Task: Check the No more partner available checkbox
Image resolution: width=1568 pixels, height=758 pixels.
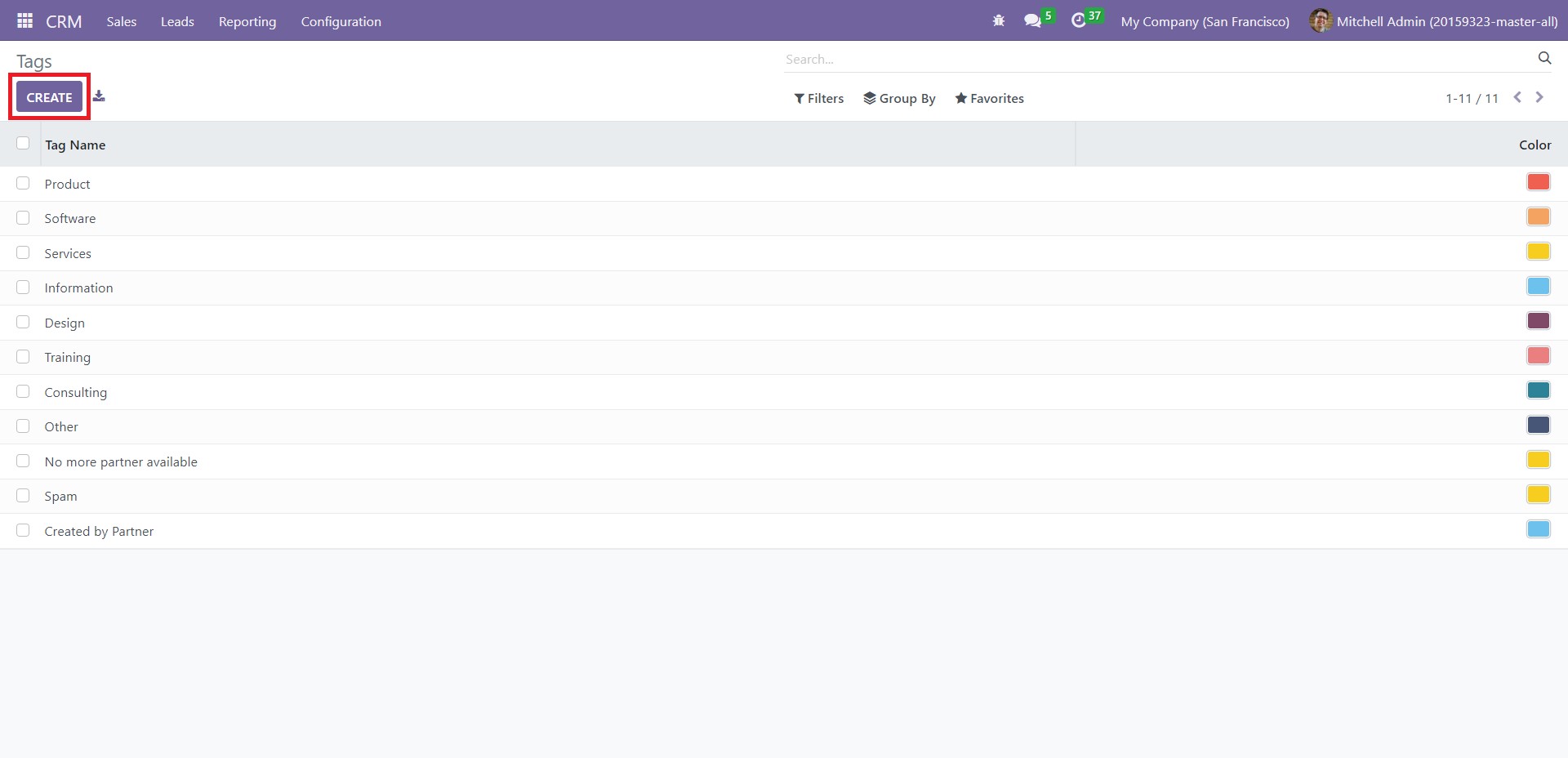Action: click(x=23, y=461)
